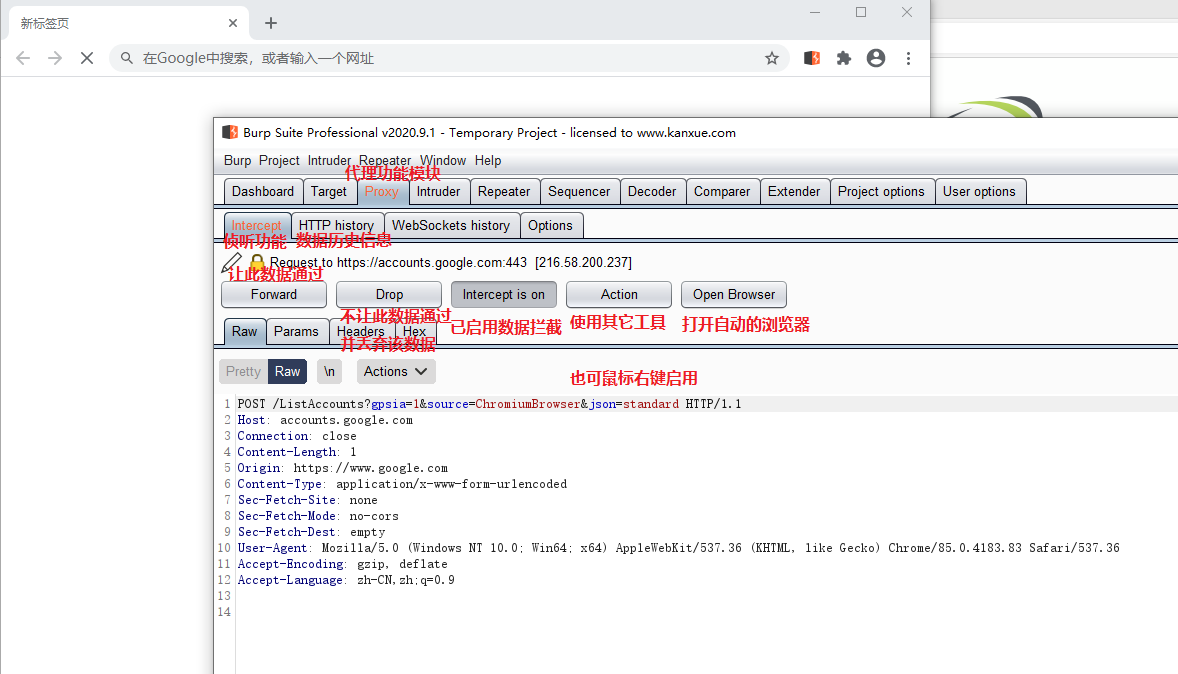Open the Window menu
Screen dimensions: 1178x674
pyautogui.click(x=443, y=160)
